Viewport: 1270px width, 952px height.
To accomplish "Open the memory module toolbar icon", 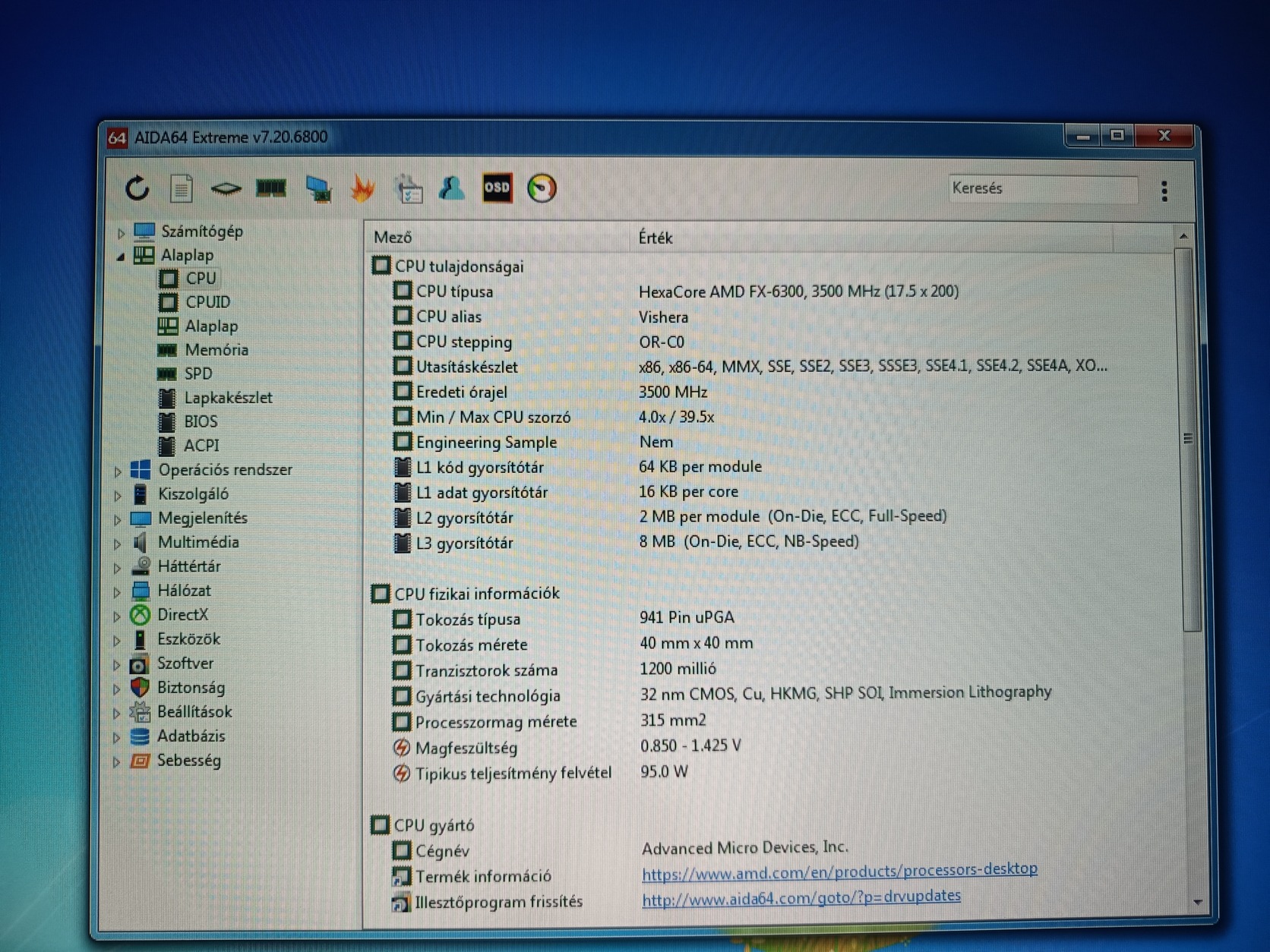I will [271, 188].
